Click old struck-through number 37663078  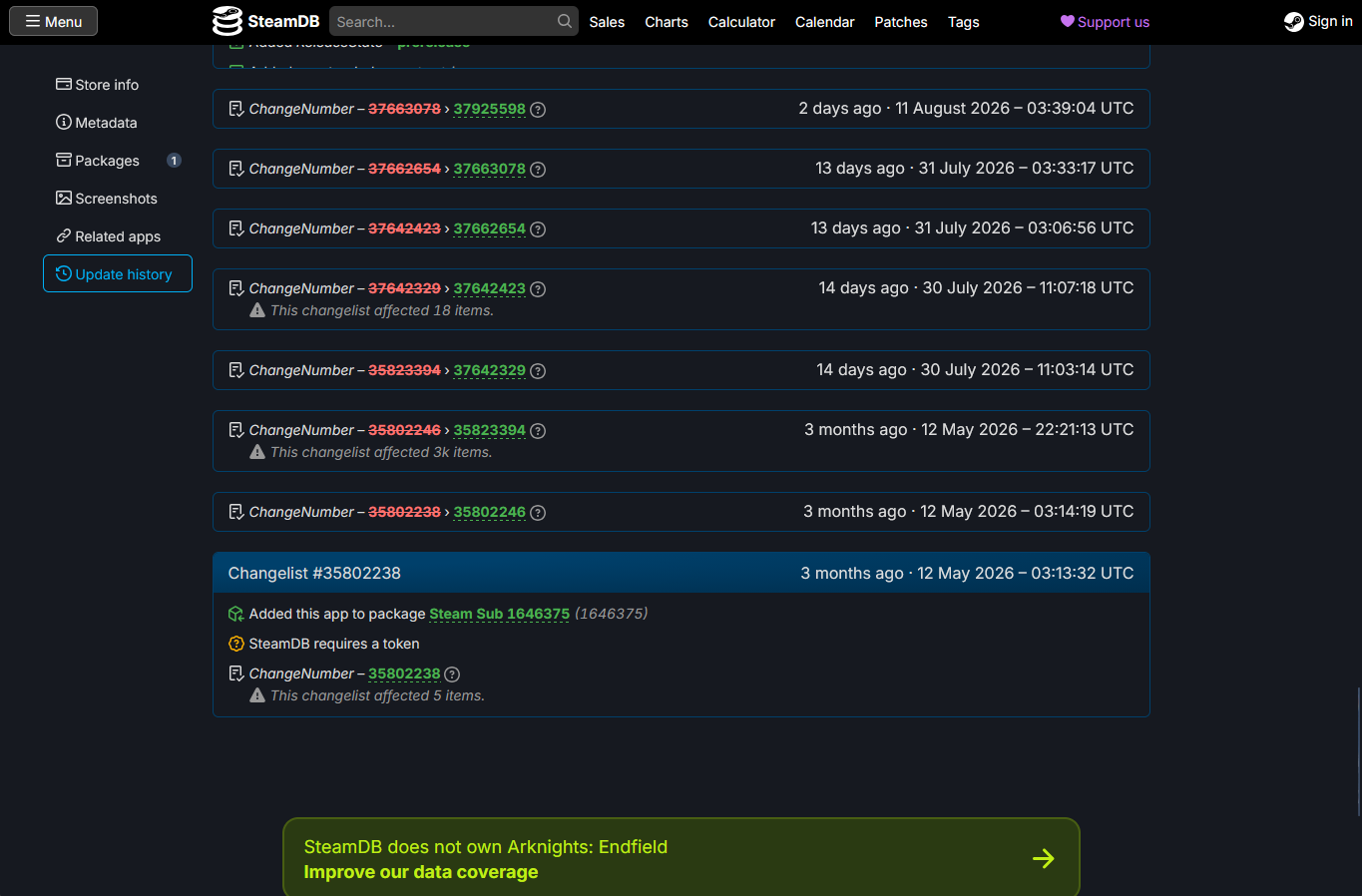pos(404,109)
